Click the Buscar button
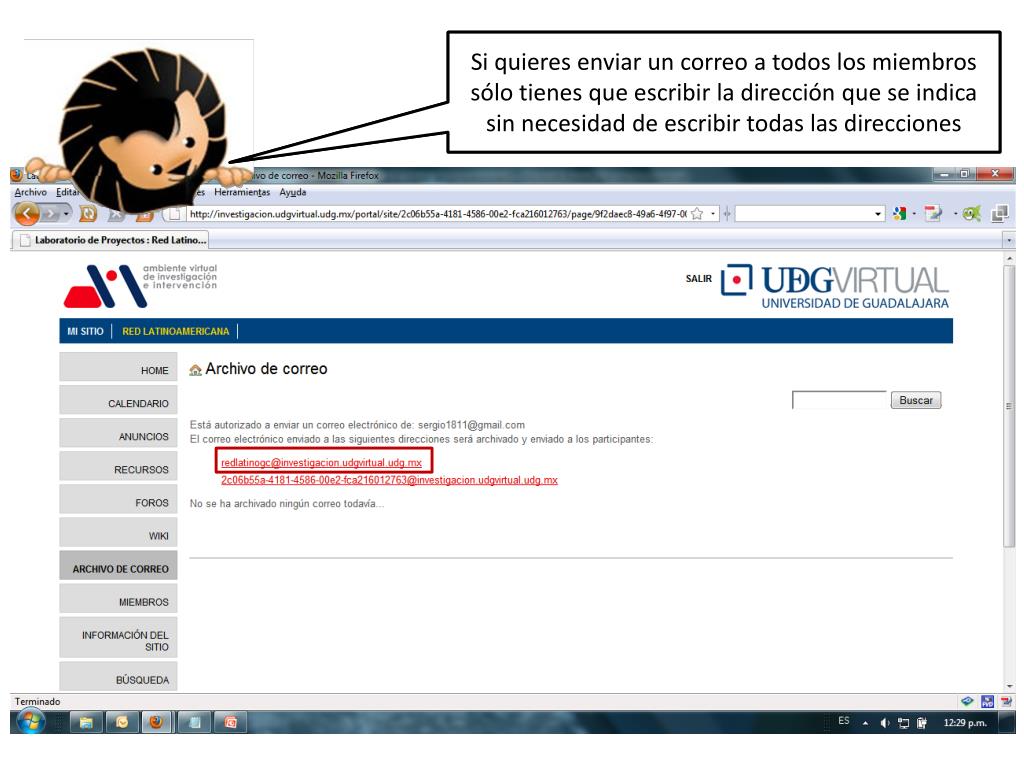1024x768 pixels. 916,400
